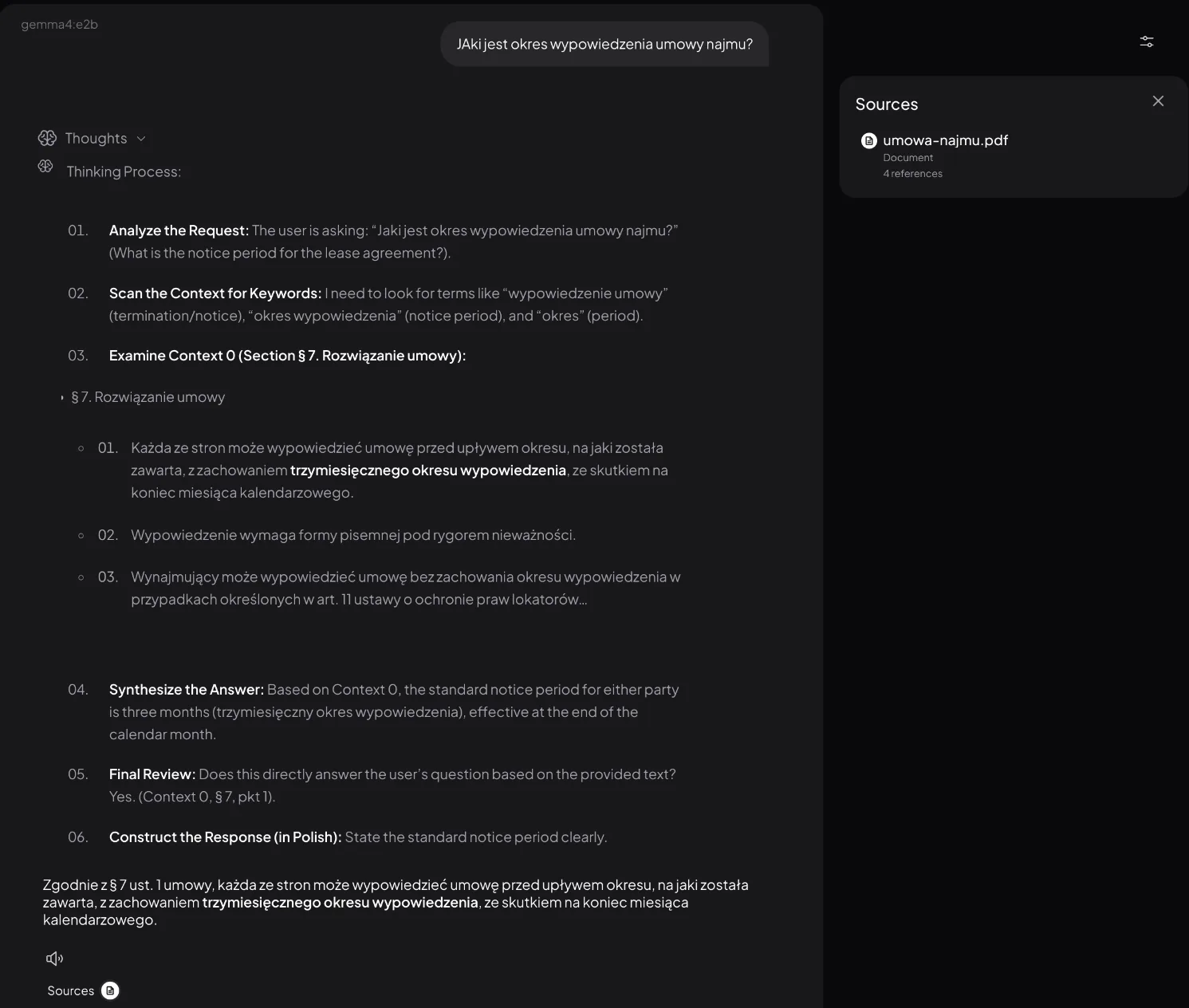Image resolution: width=1189 pixels, height=1008 pixels.
Task: View the 4 references of the document
Action: point(912,174)
